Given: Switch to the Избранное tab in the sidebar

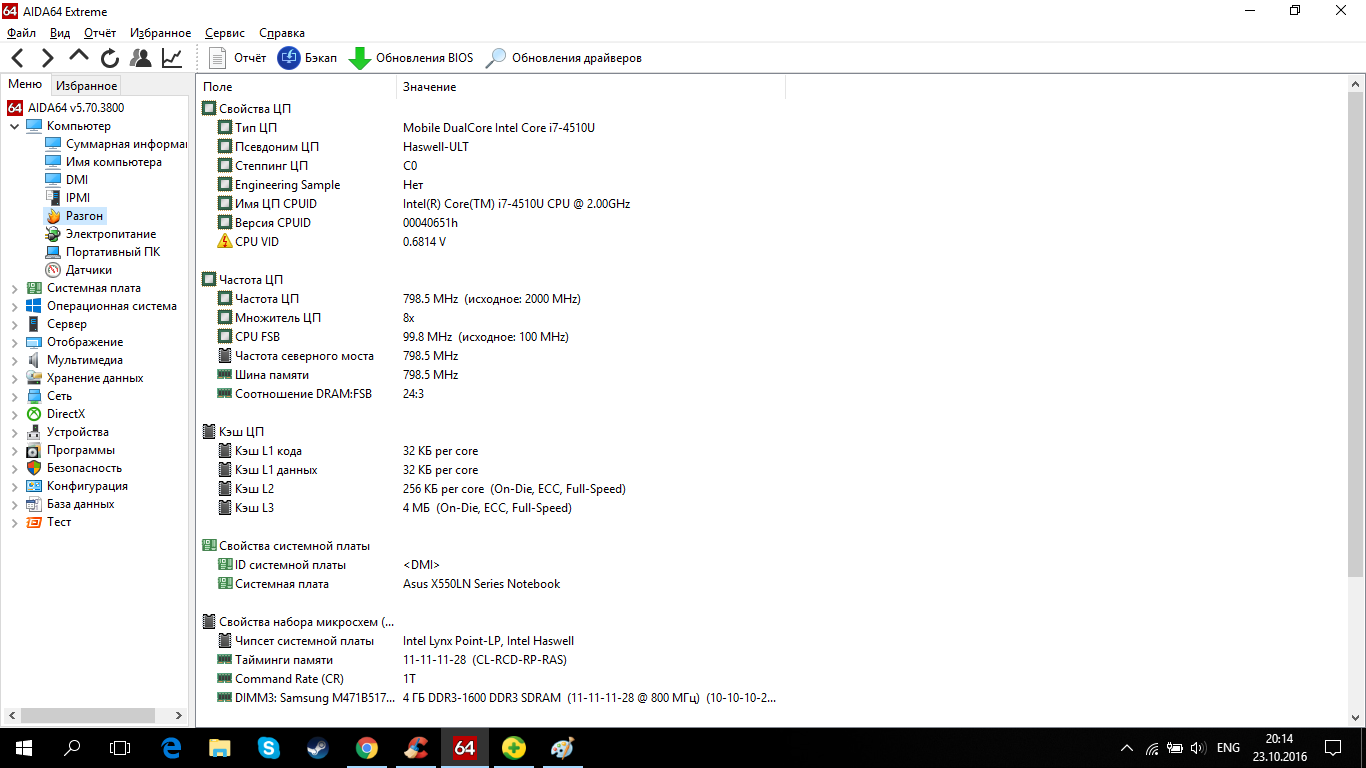Looking at the screenshot, I should point(87,86).
